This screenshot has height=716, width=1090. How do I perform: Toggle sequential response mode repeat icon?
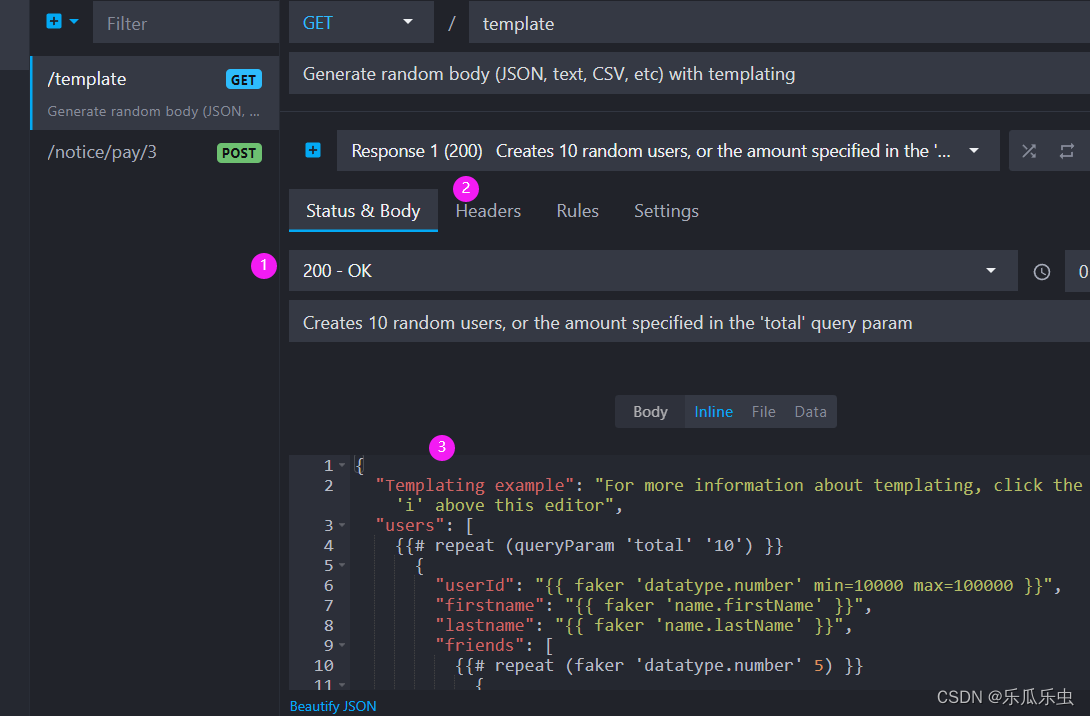pyautogui.click(x=1066, y=151)
